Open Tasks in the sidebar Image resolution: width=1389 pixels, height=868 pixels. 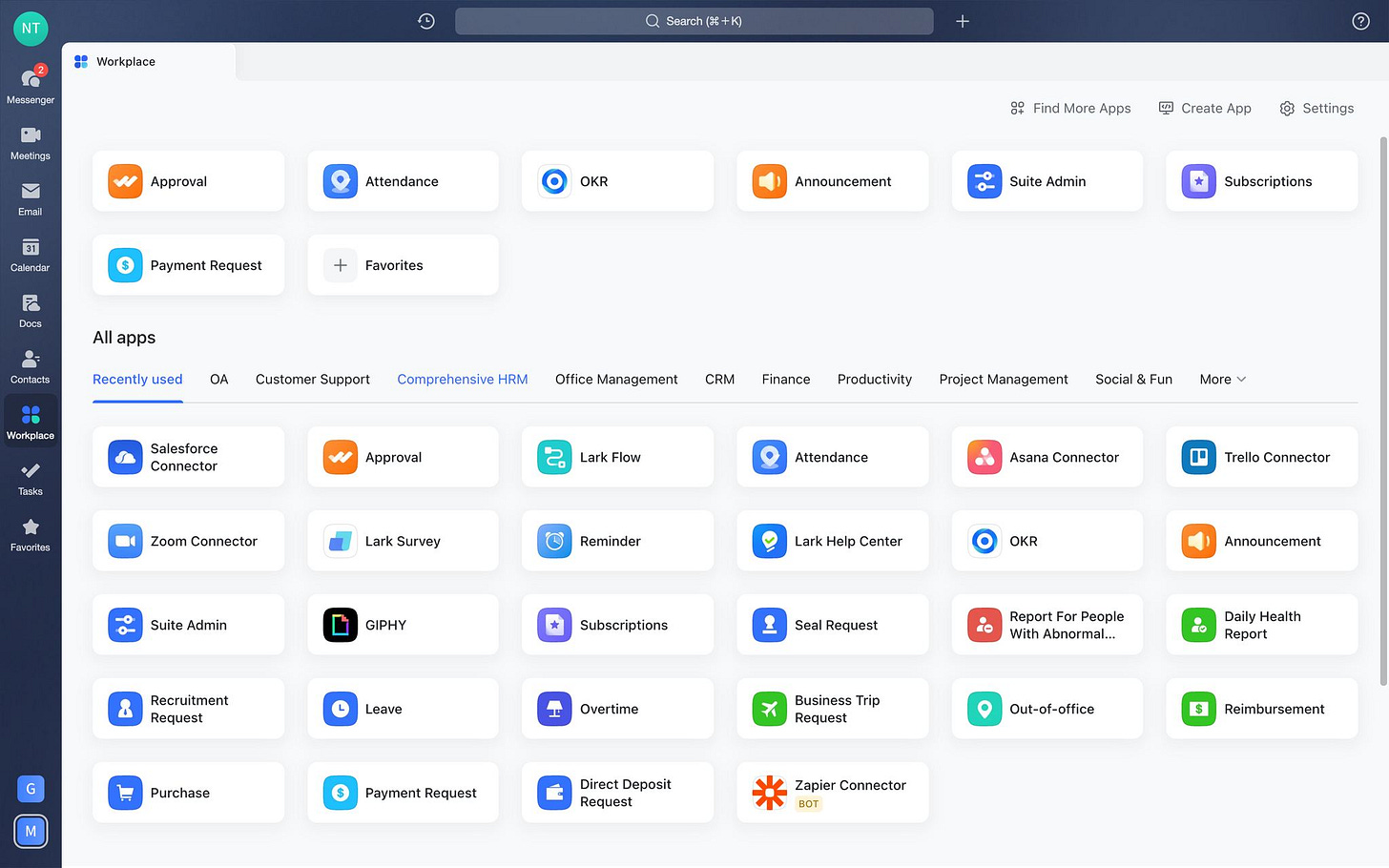[x=31, y=479]
